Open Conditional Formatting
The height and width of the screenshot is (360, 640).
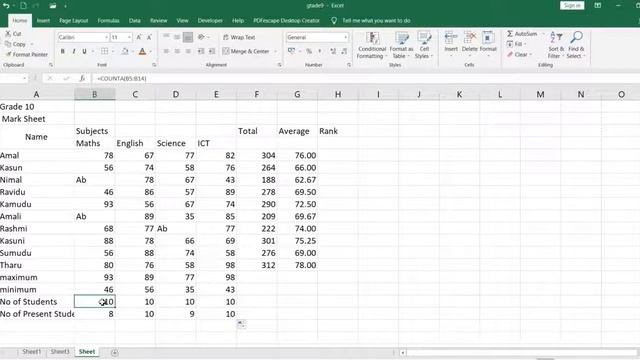[x=372, y=45]
